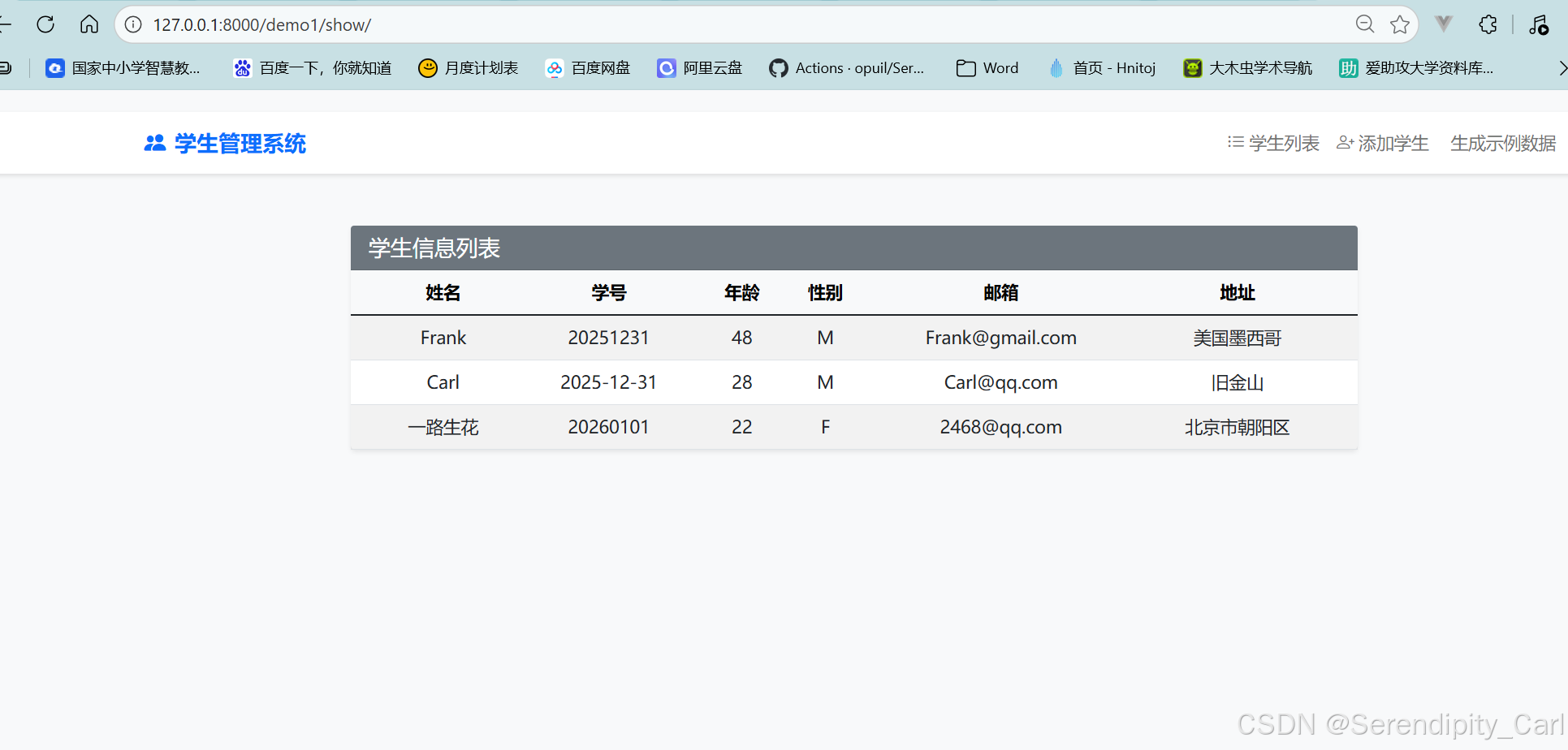Click the 邮箱 column header
Viewport: 1568px width, 750px height.
(1000, 293)
